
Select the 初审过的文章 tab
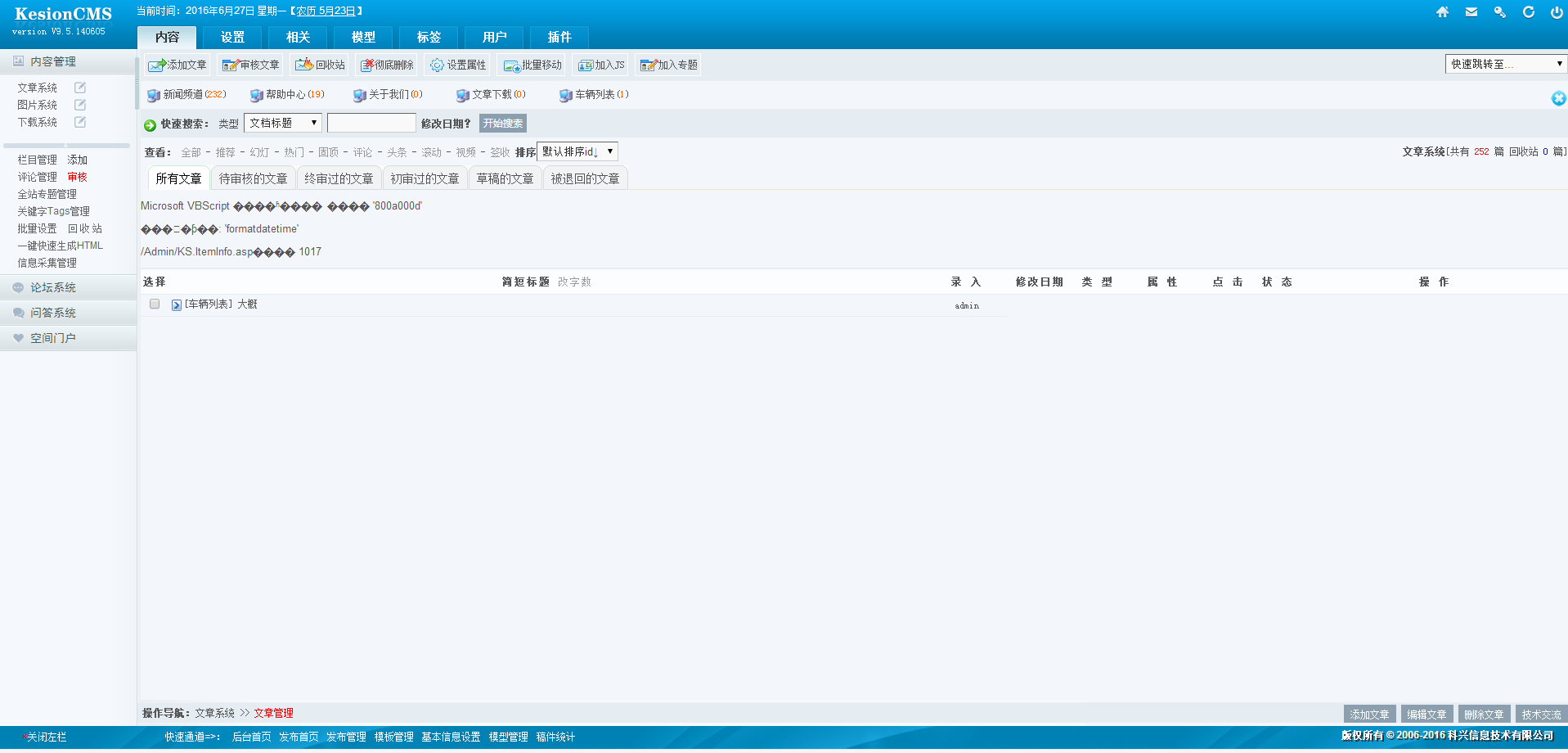(425, 178)
